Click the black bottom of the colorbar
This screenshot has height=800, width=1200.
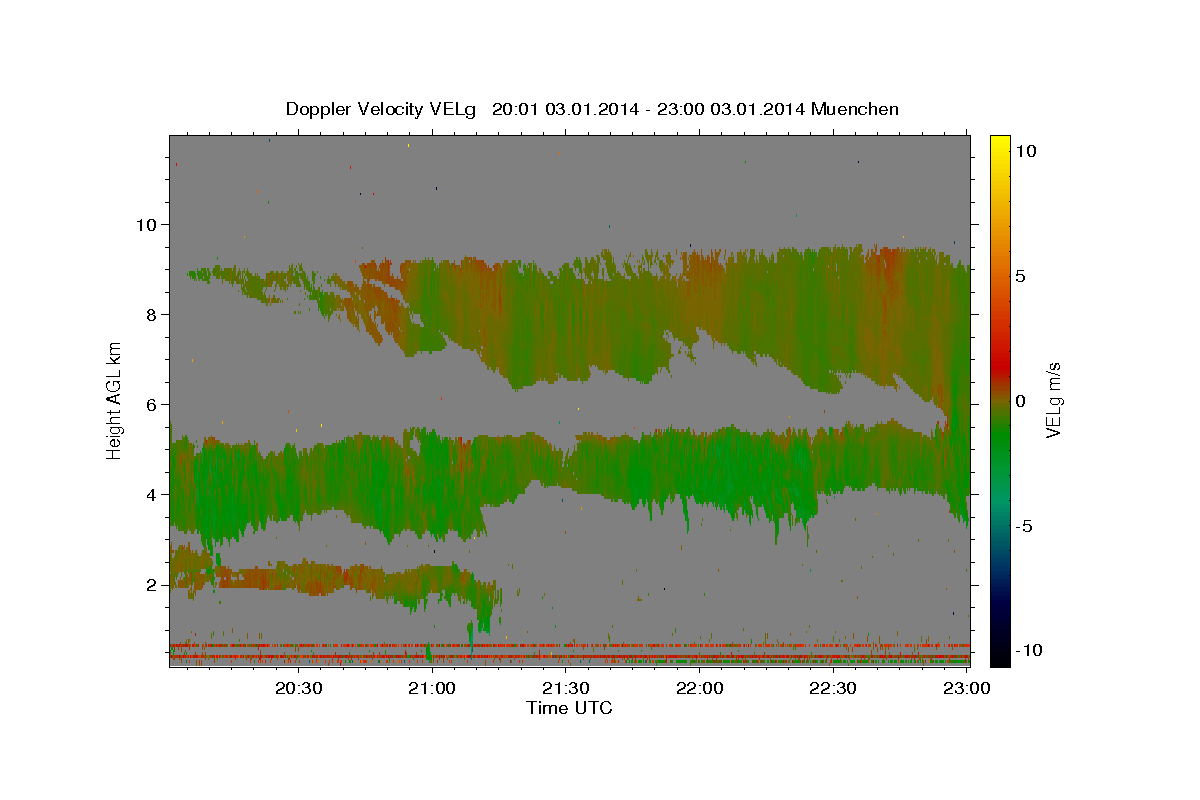[999, 657]
